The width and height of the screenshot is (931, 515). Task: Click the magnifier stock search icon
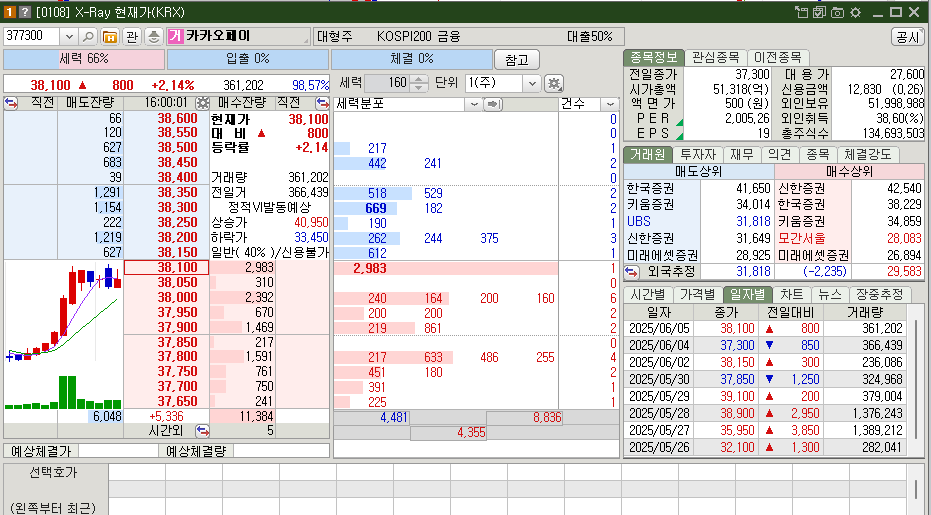point(88,36)
